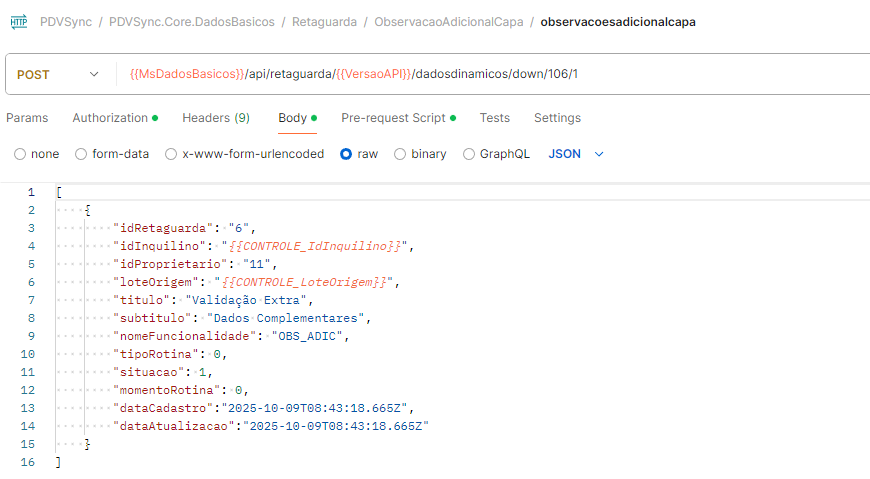
Task: Open the POST method dropdown
Action: click(58, 75)
